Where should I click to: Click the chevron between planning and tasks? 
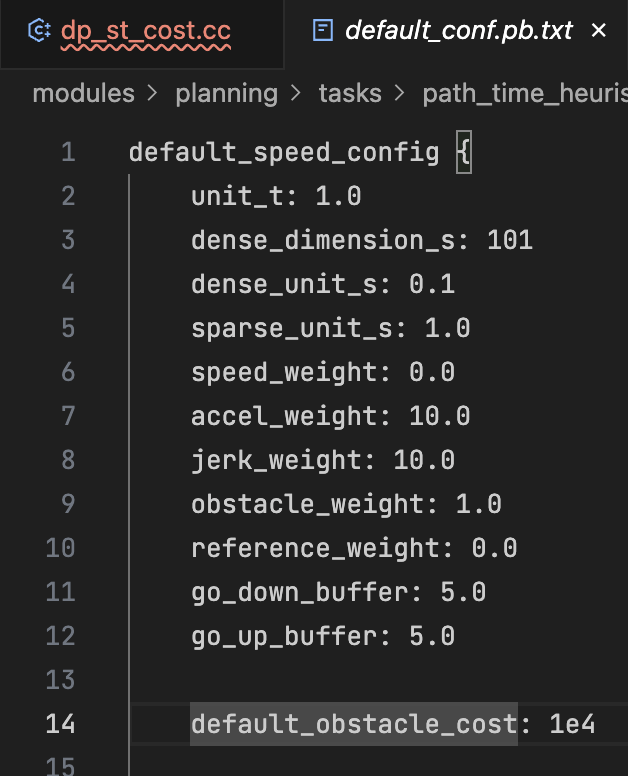click(298, 94)
